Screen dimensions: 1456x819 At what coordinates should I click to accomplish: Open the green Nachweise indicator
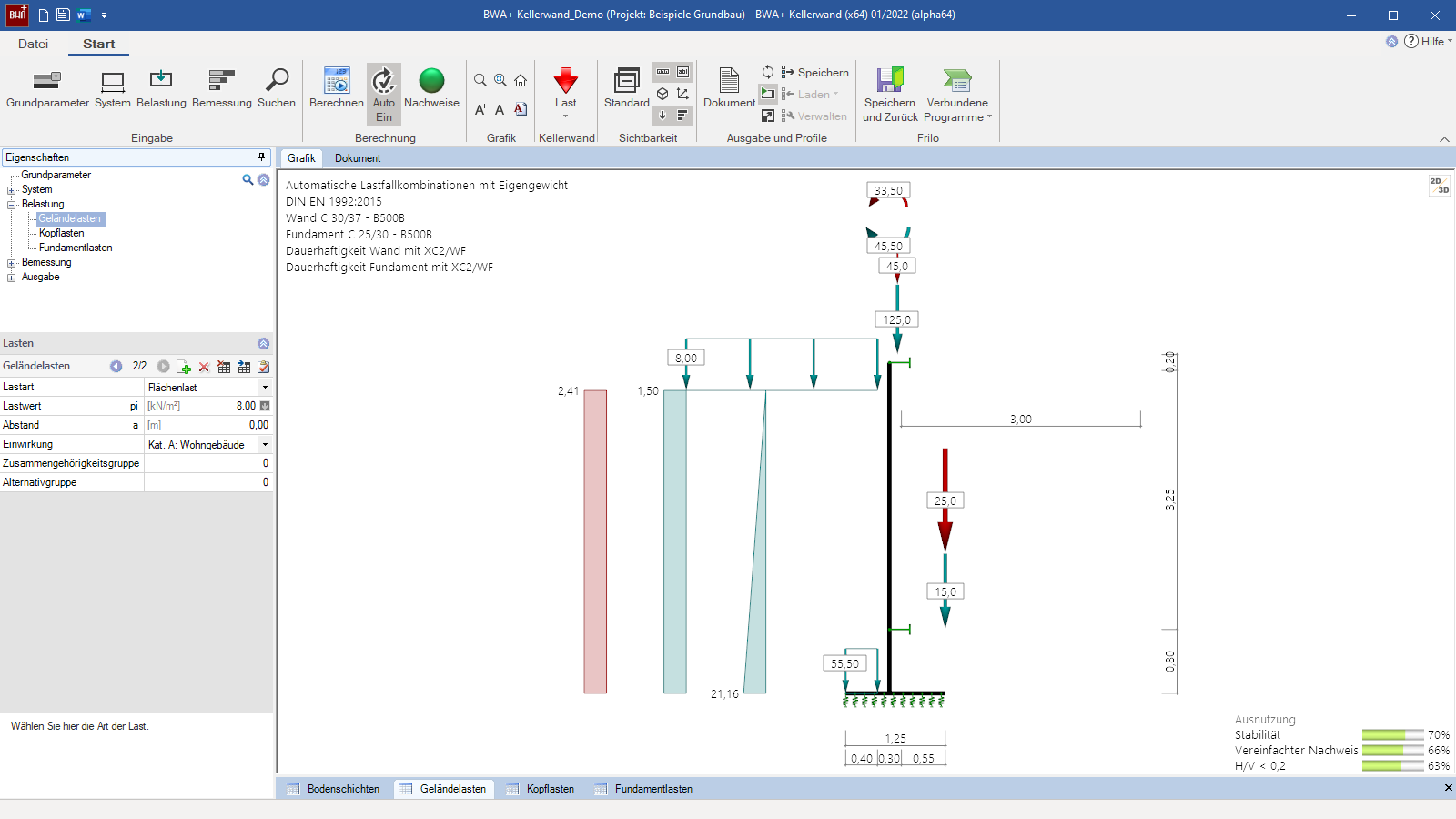pyautogui.click(x=431, y=88)
